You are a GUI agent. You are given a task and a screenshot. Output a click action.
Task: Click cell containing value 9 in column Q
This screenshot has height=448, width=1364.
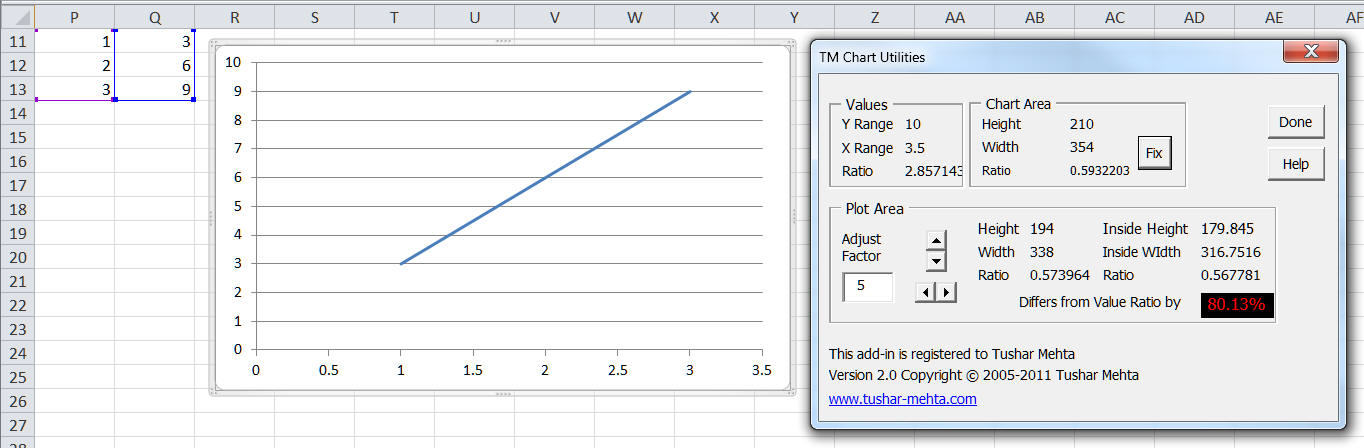coord(155,89)
